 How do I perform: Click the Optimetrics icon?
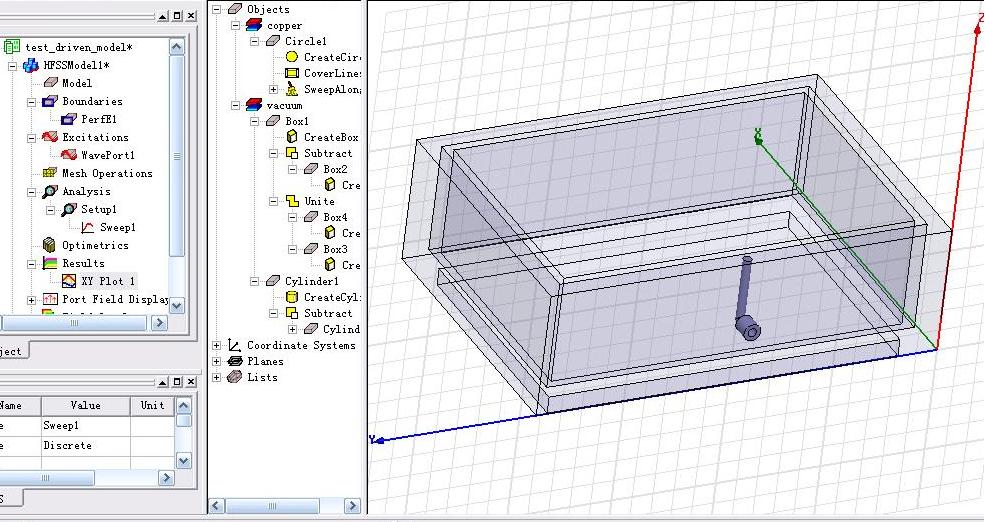(50, 245)
